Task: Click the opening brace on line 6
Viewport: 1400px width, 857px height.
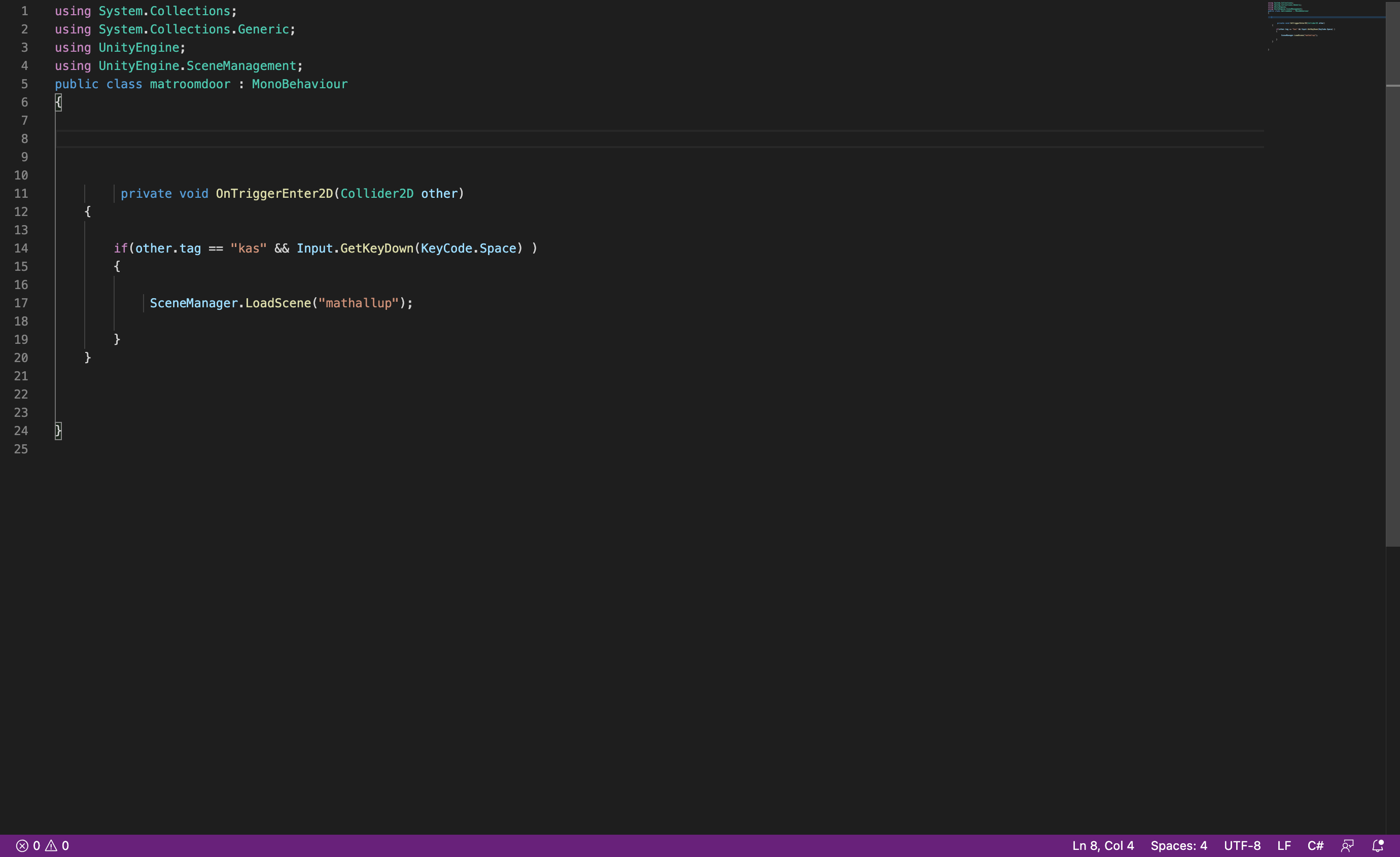Action: coord(58,102)
